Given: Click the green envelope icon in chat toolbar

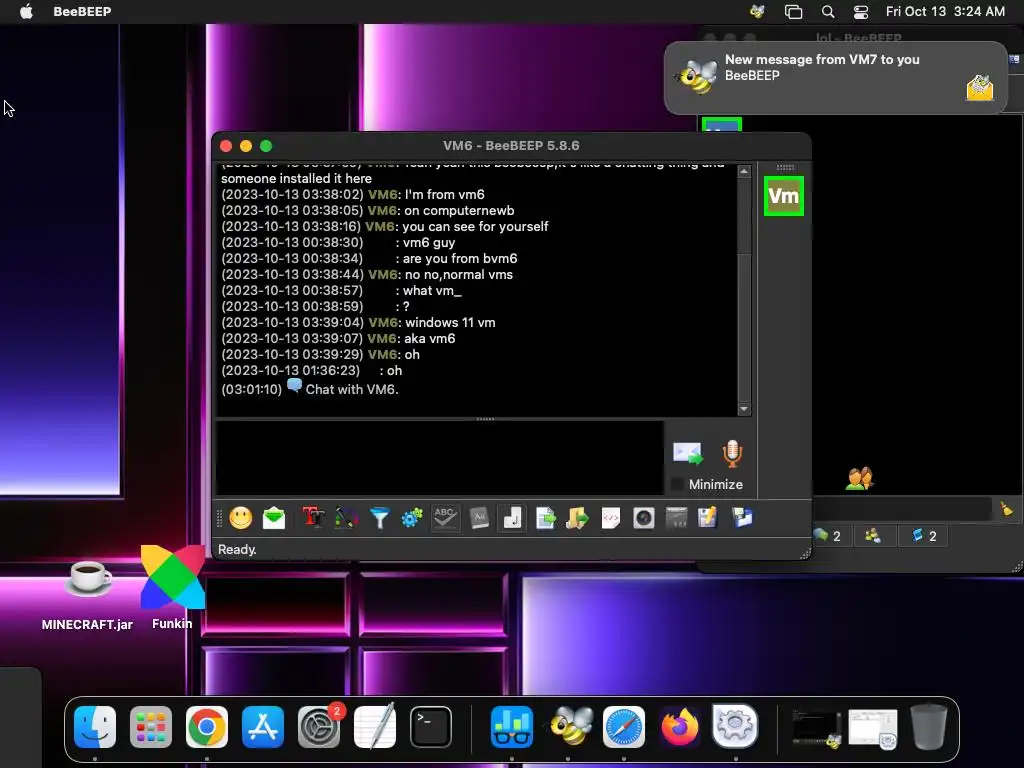Looking at the screenshot, I should pyautogui.click(x=274, y=519).
